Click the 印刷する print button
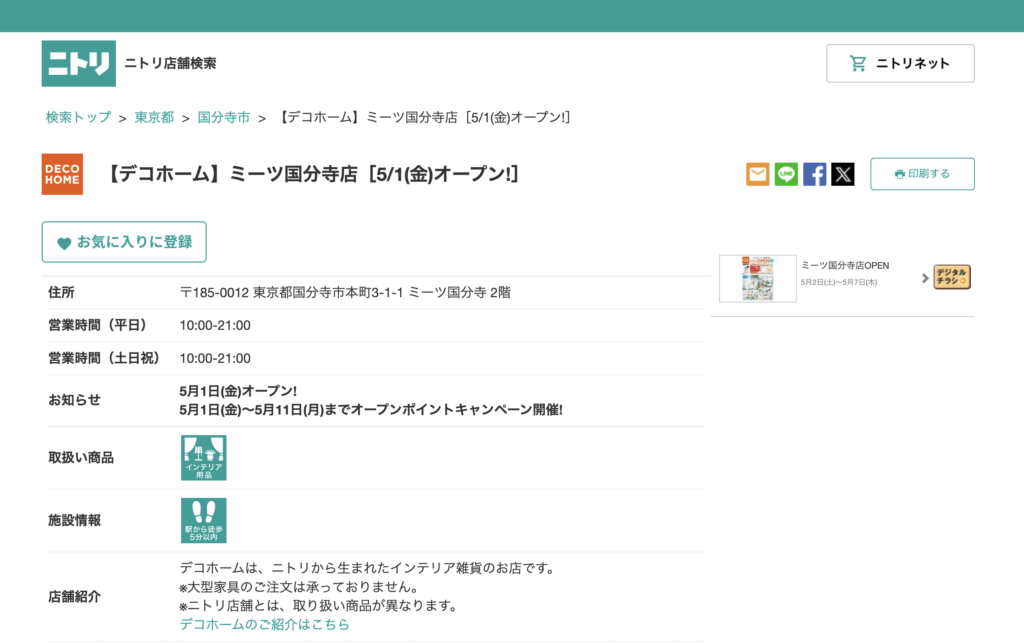This screenshot has width=1024, height=644. pos(922,174)
